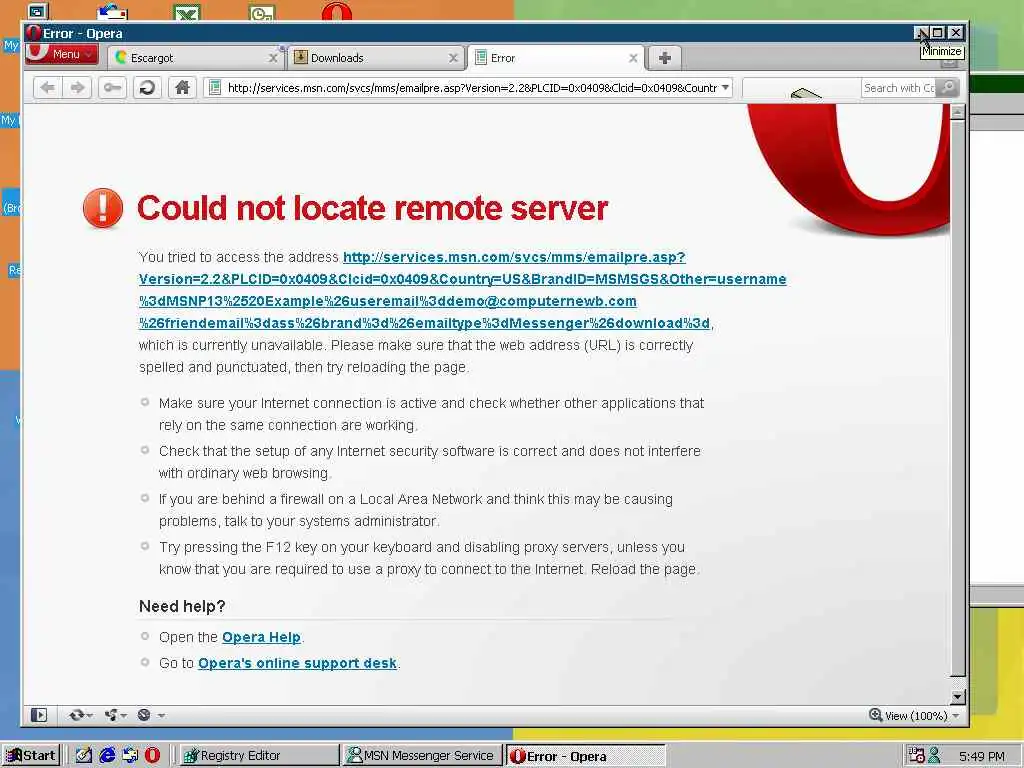Go forward with the Forward arrow
The image size is (1024, 768).
[x=77, y=88]
